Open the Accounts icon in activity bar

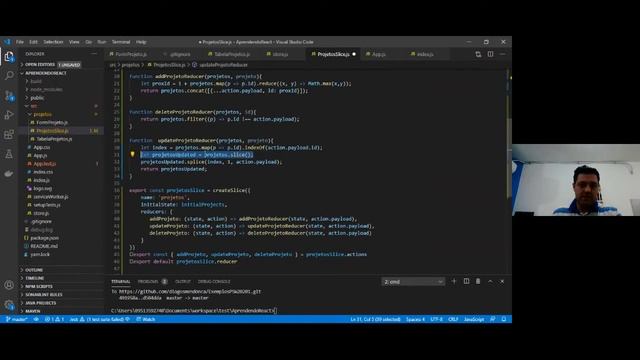point(9,285)
